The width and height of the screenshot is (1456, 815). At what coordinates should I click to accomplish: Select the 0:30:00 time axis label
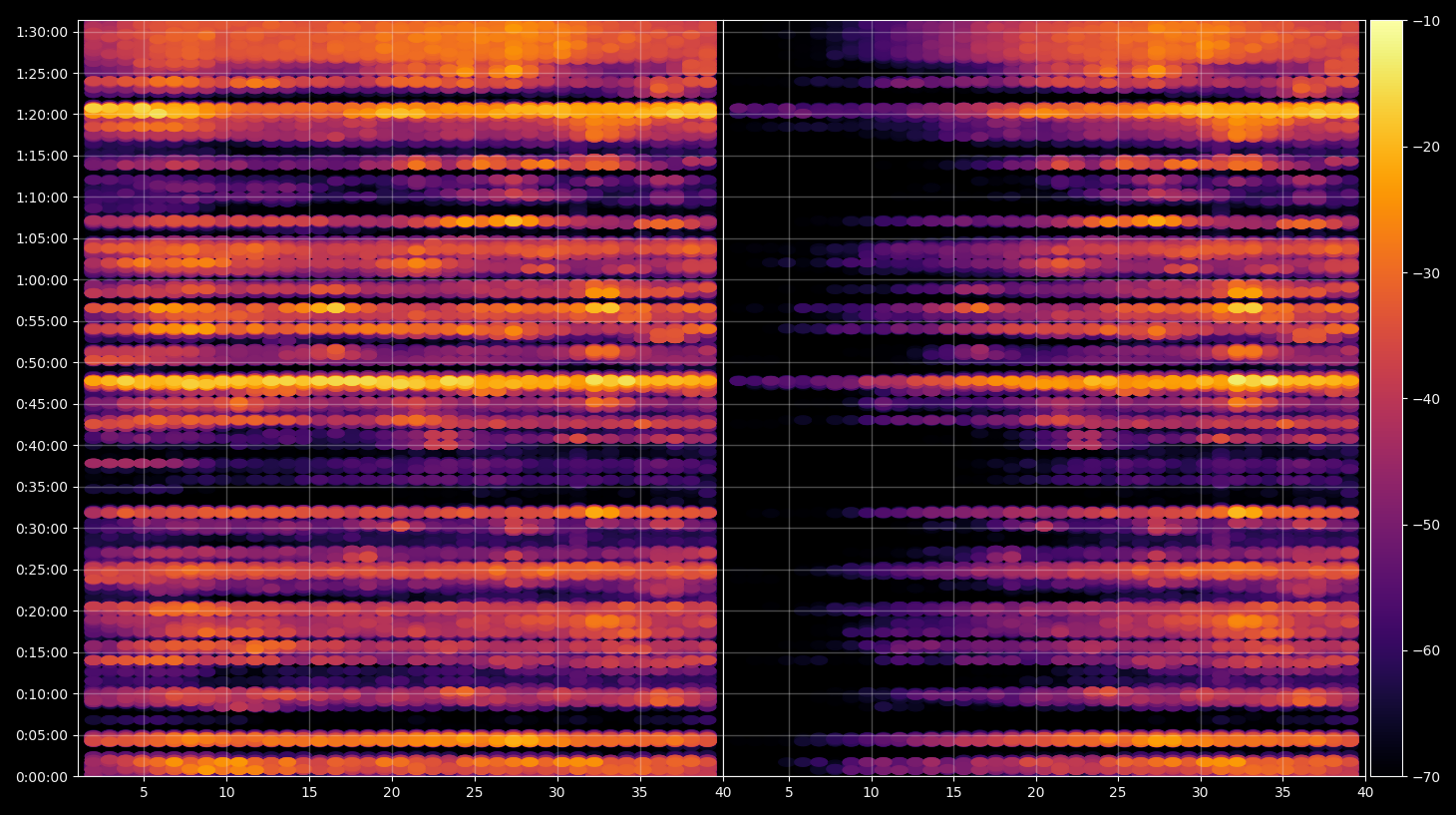42,529
